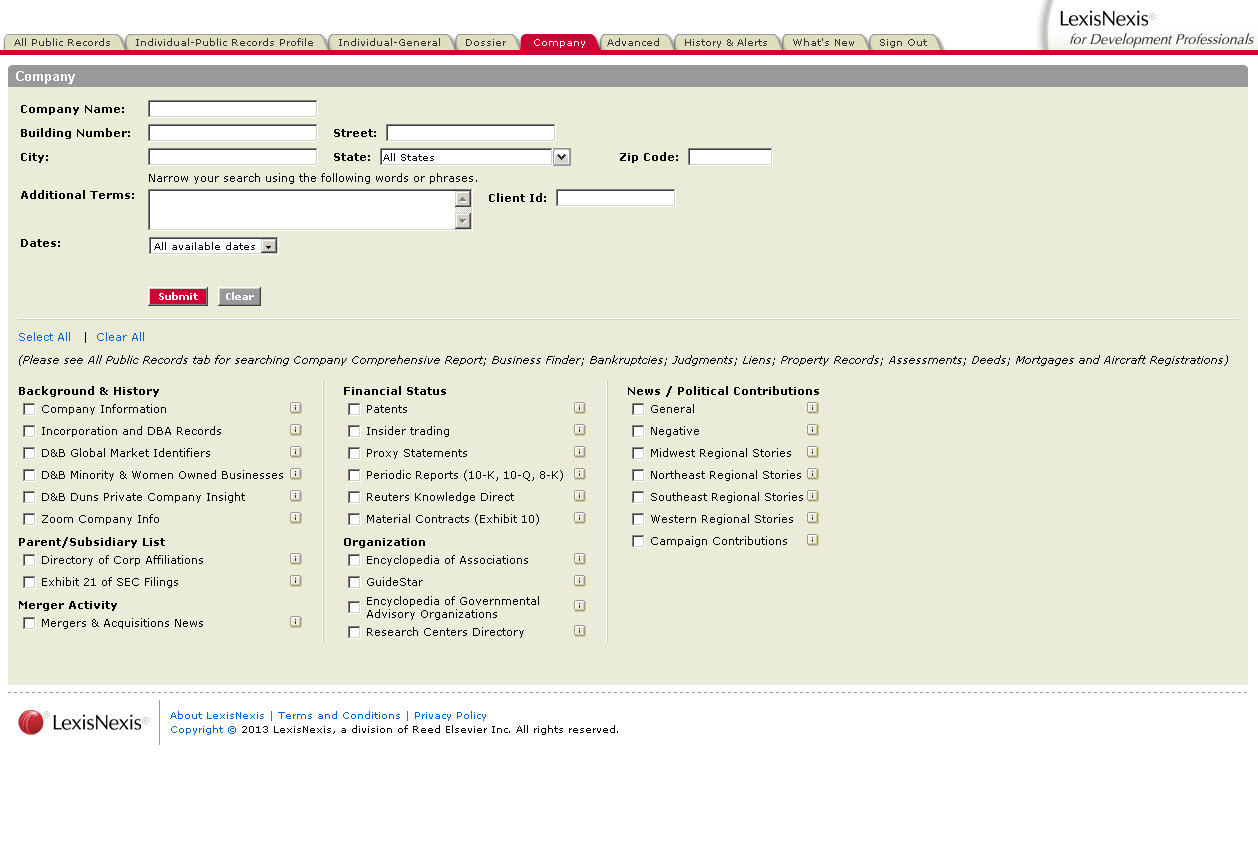Open info for Directory of Corp Affiliations
Image resolution: width=1258 pixels, height=845 pixels.
pyautogui.click(x=296, y=559)
